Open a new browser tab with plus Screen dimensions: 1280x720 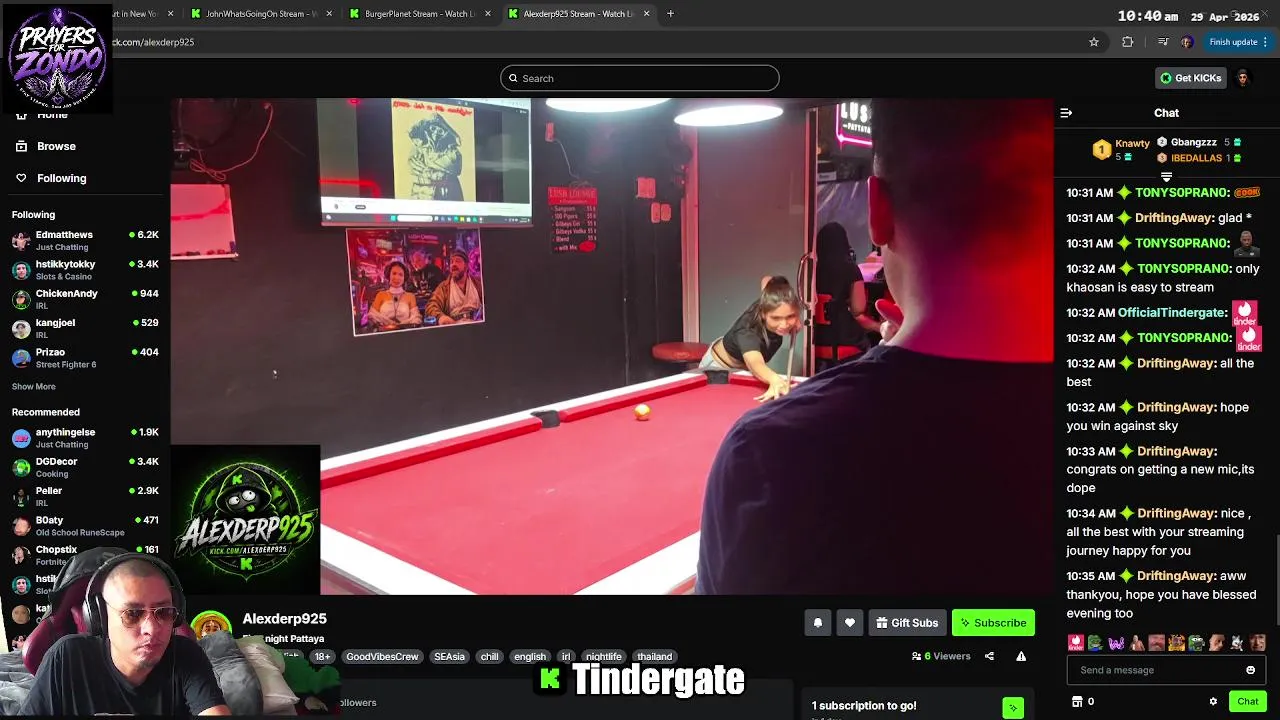(x=670, y=14)
